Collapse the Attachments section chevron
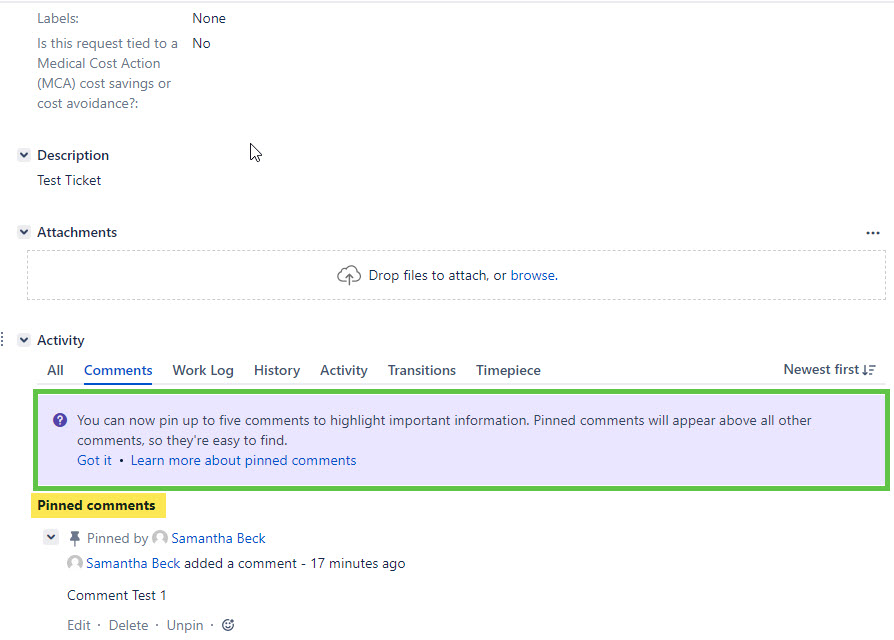 pos(24,232)
